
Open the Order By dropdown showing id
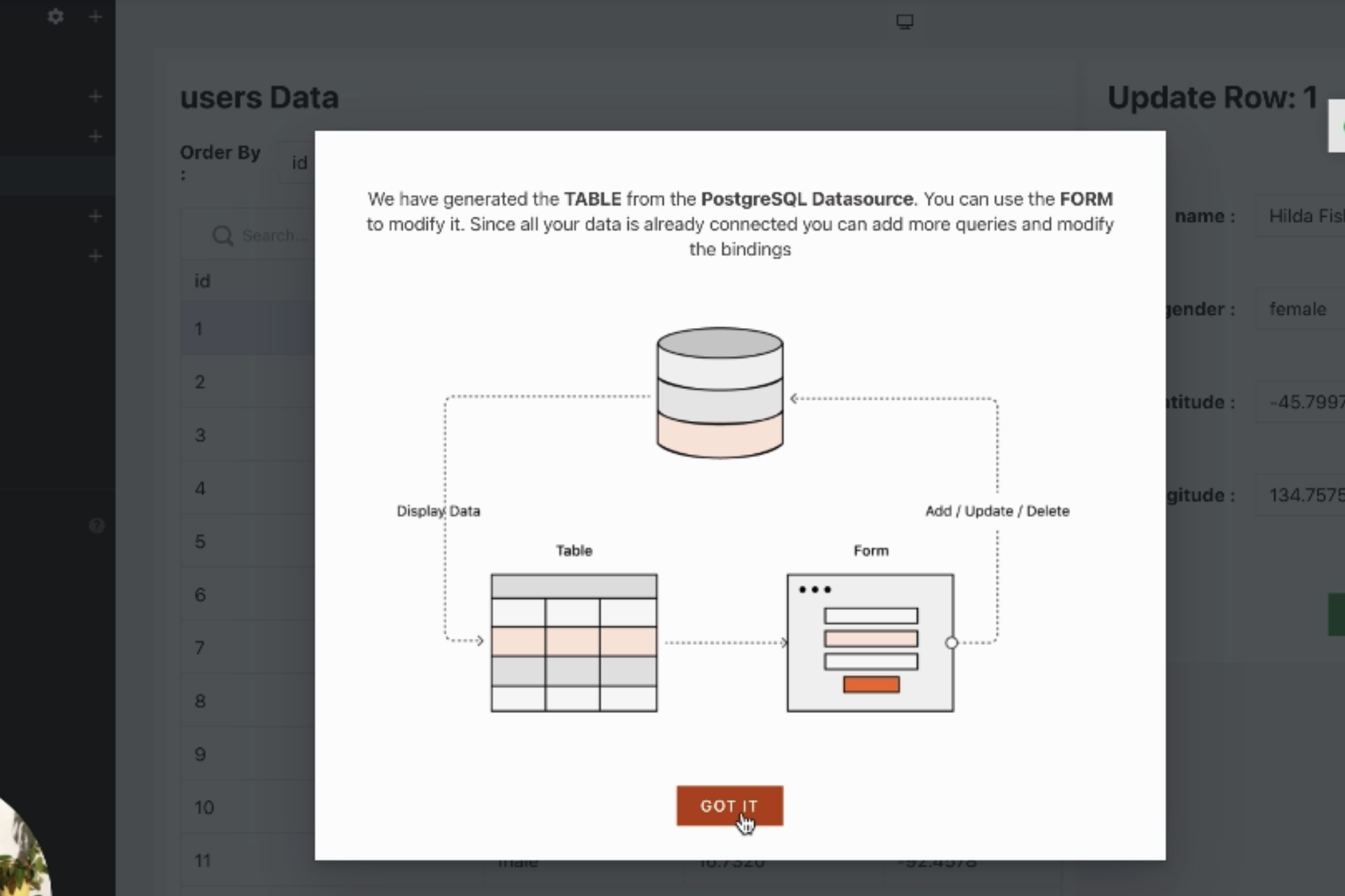point(299,163)
